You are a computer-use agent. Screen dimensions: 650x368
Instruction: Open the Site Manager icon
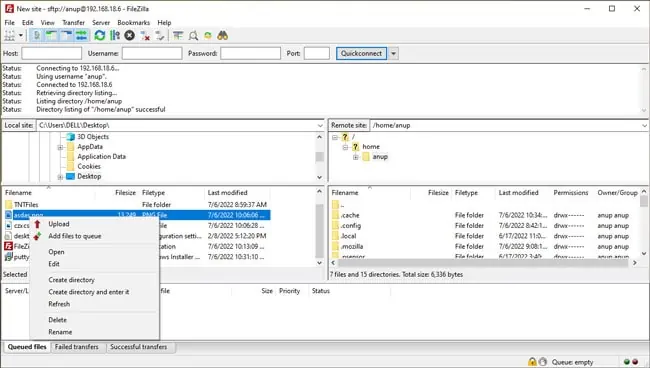10,36
